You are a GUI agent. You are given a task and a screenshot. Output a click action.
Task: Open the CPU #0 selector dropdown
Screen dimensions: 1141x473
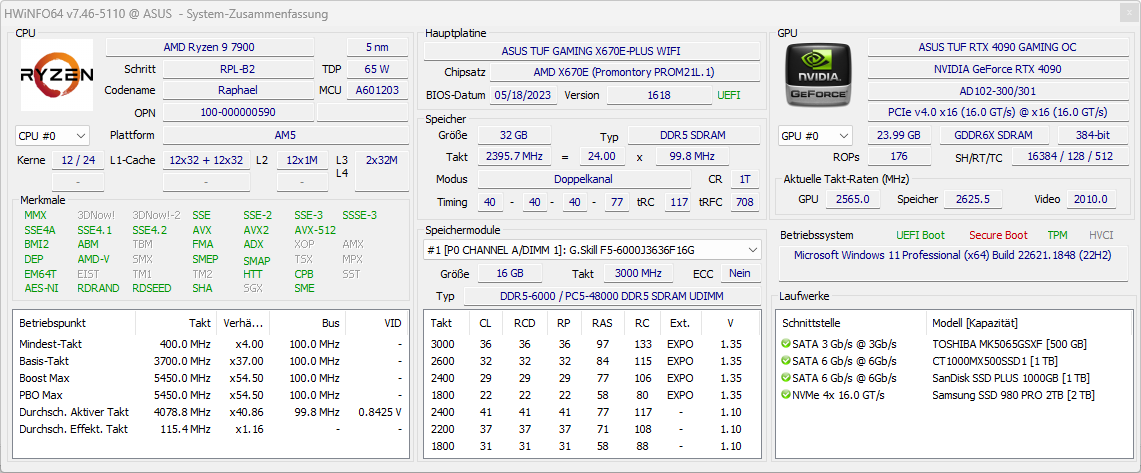coord(52,135)
